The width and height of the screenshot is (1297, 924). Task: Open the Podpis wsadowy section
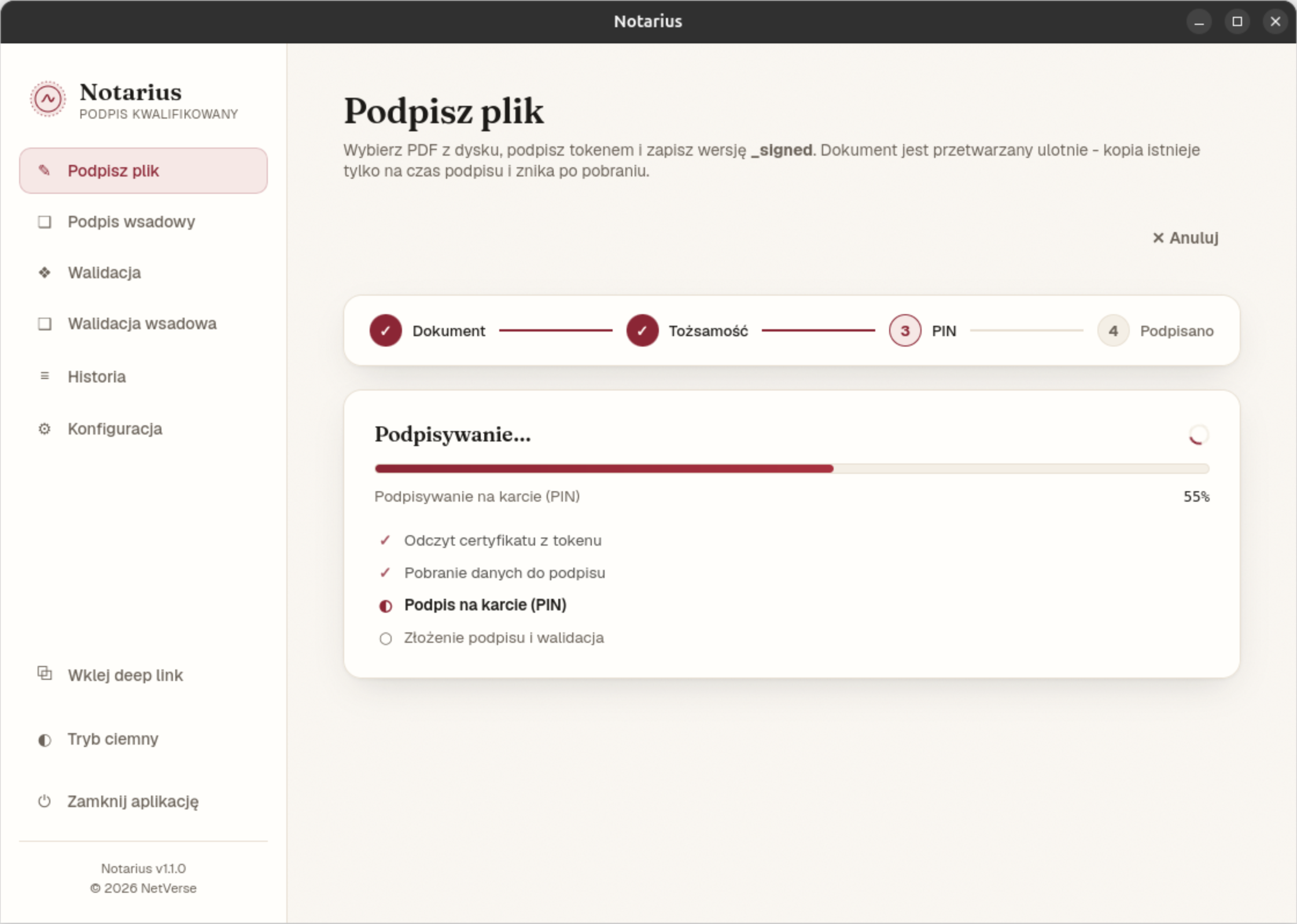(x=143, y=222)
